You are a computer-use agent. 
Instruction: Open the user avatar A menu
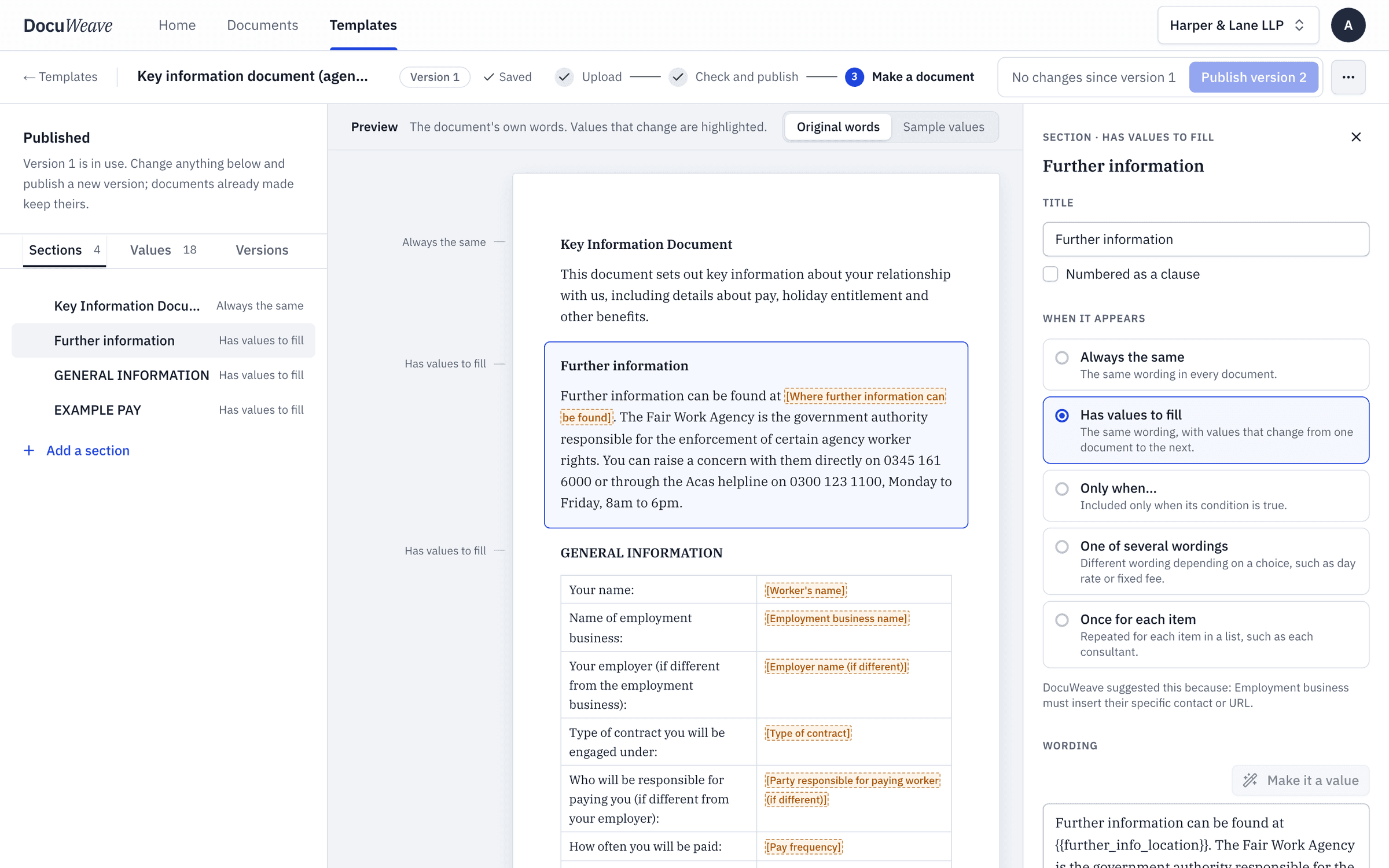pos(1348,25)
